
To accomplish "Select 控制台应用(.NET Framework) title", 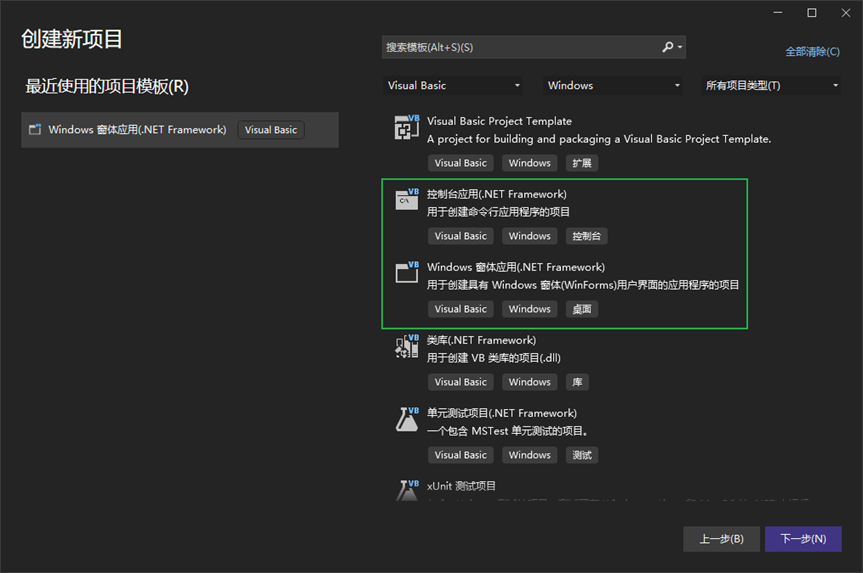I will click(496, 194).
